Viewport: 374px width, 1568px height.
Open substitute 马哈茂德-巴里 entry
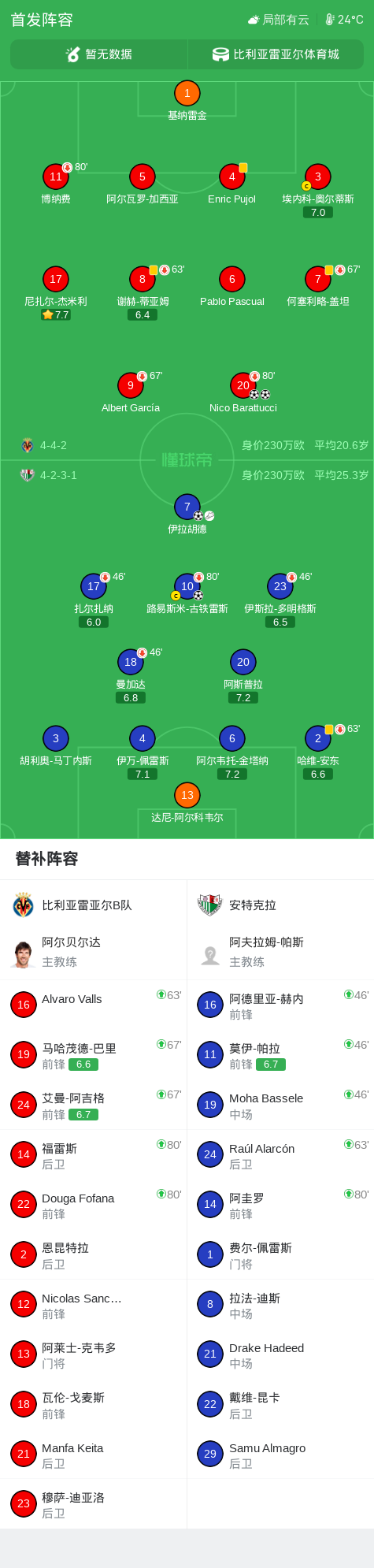coord(94,1054)
